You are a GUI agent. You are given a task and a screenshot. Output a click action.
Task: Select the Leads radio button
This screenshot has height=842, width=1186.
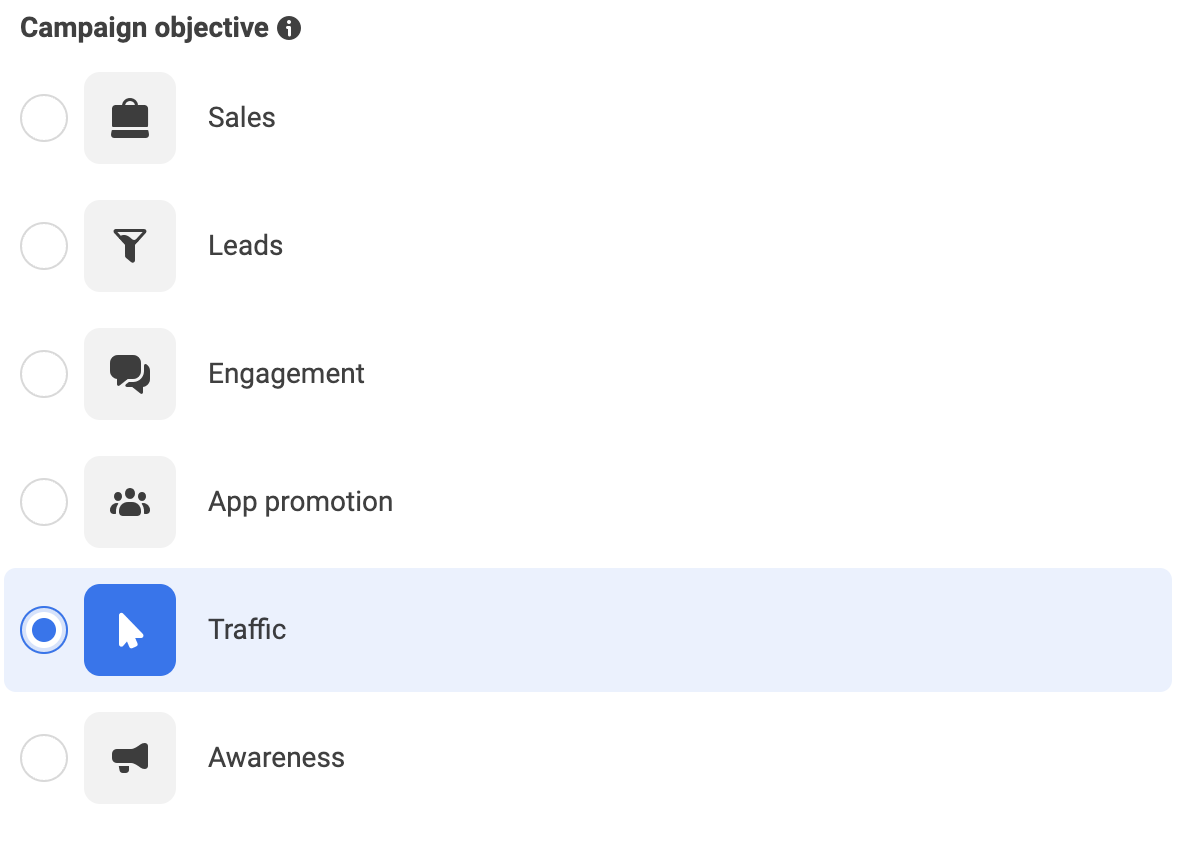[x=44, y=246]
